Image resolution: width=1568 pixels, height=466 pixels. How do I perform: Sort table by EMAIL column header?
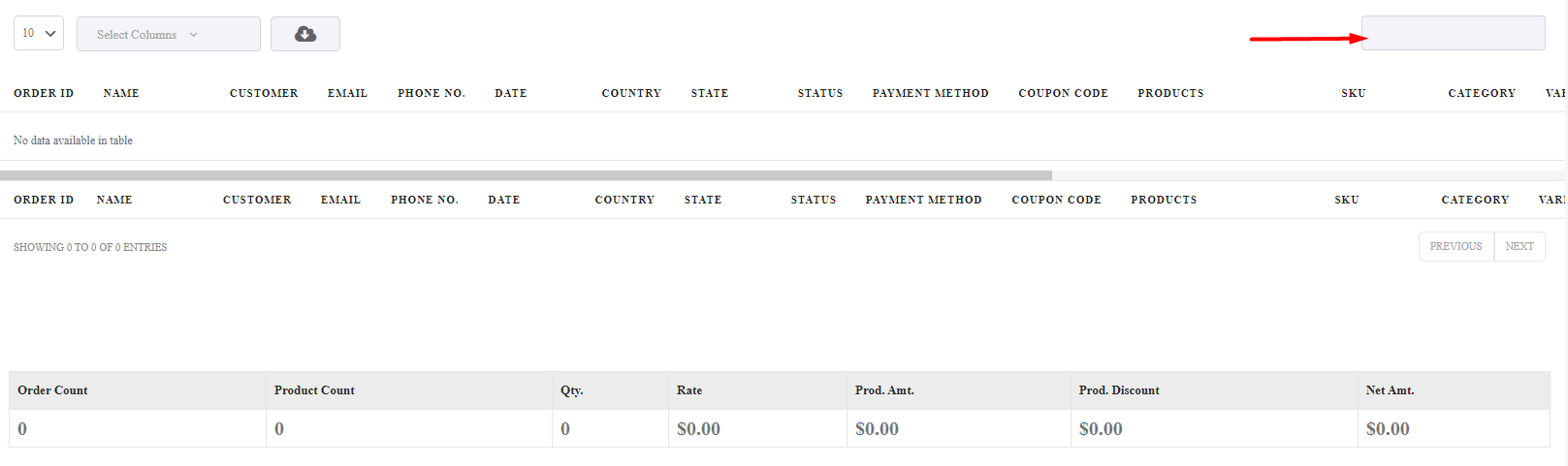pyautogui.click(x=347, y=93)
